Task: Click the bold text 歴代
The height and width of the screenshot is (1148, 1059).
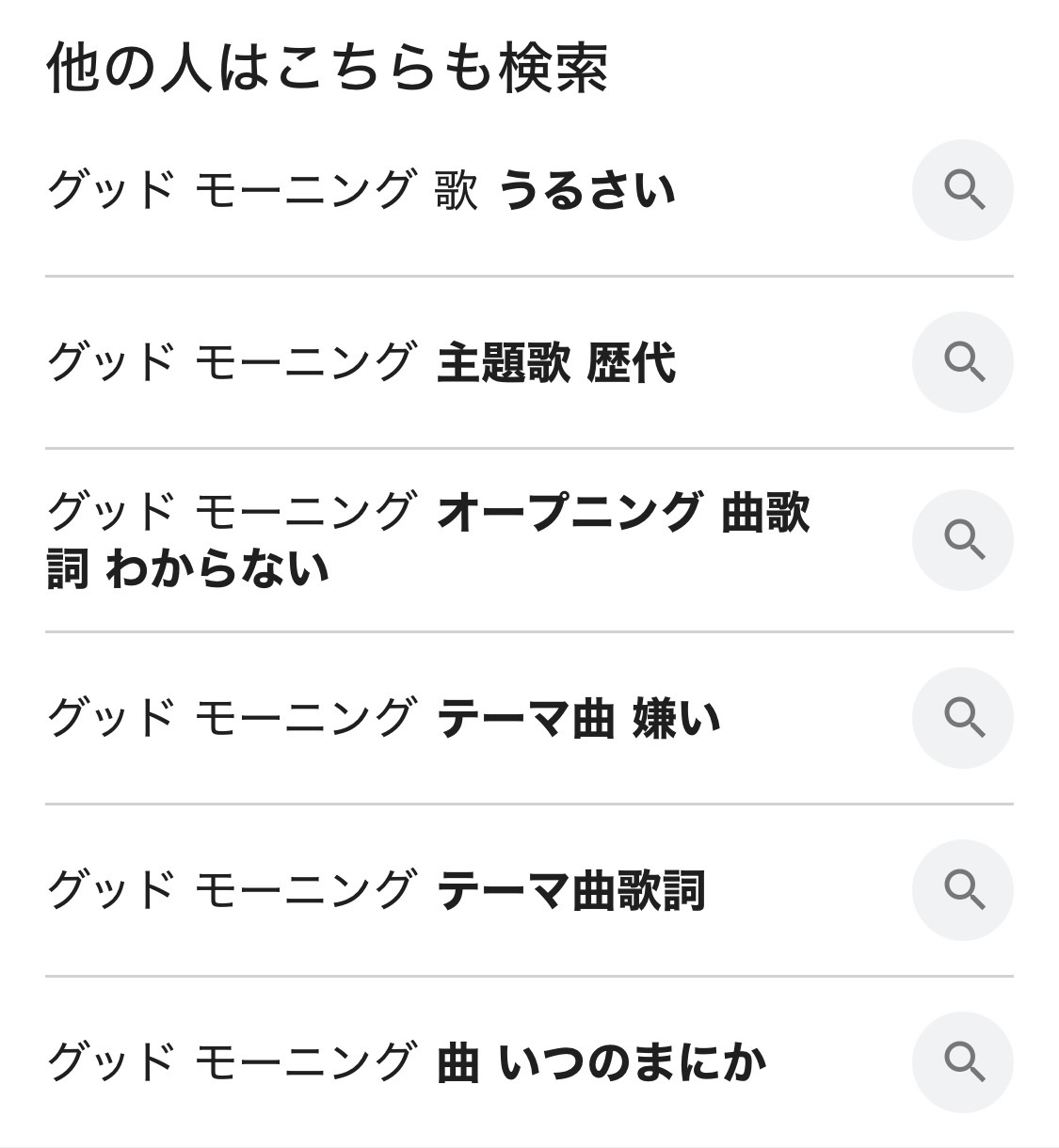Action: pyautogui.click(x=631, y=363)
